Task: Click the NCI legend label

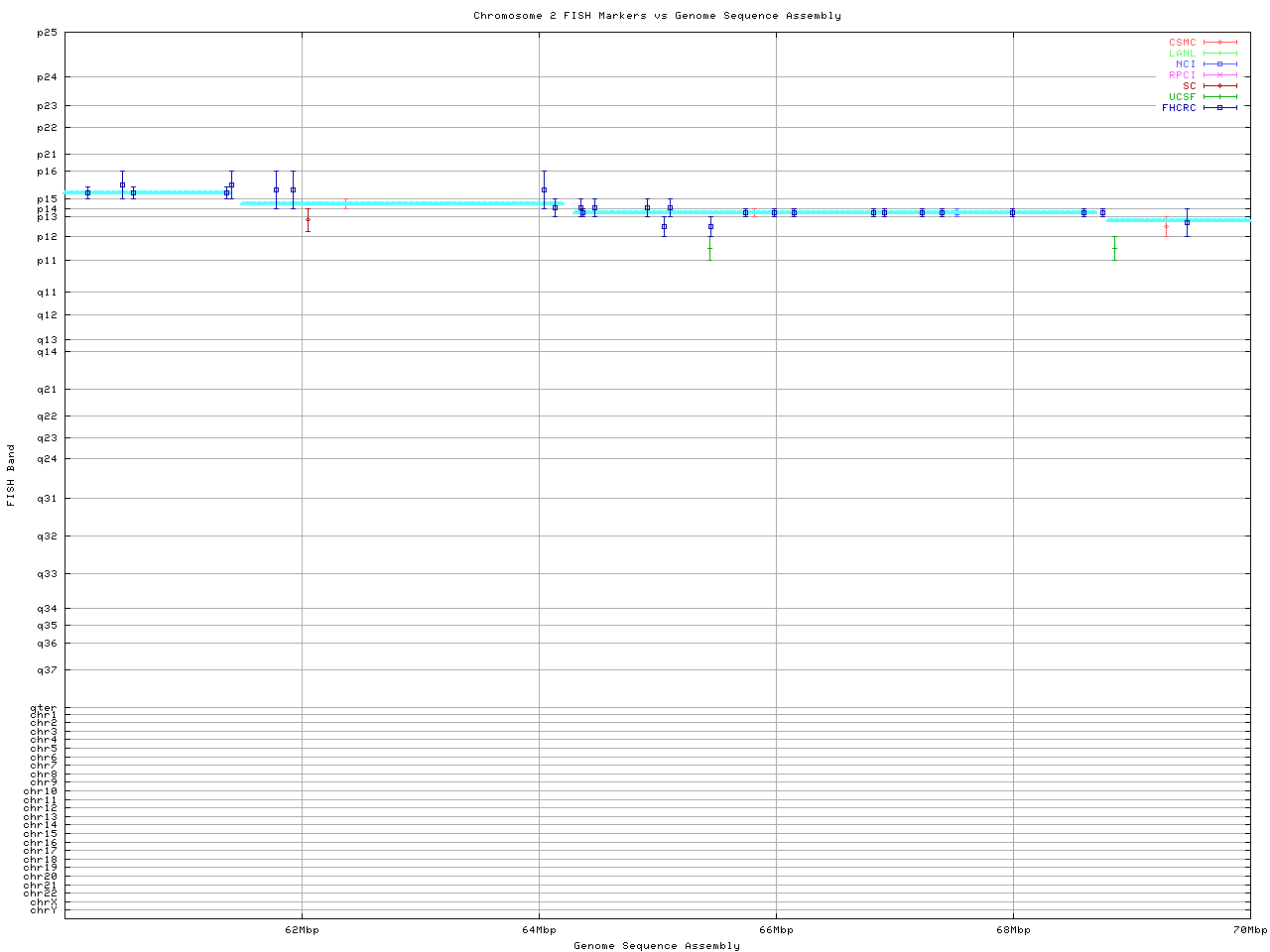Action: point(1186,64)
